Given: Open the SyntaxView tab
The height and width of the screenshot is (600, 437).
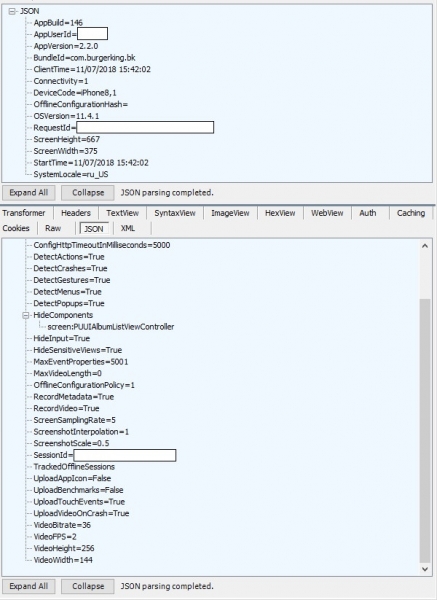Looking at the screenshot, I should point(175,213).
